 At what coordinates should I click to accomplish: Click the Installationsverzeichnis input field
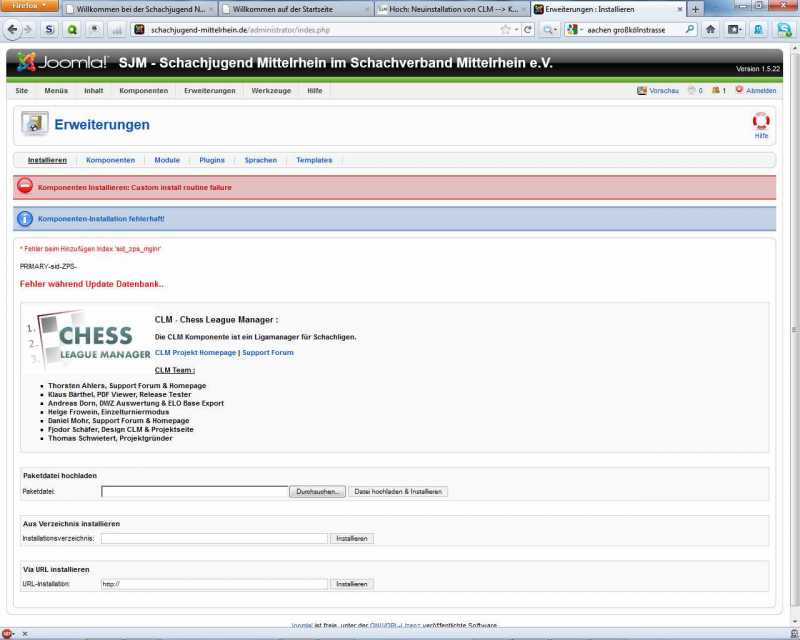(214, 538)
